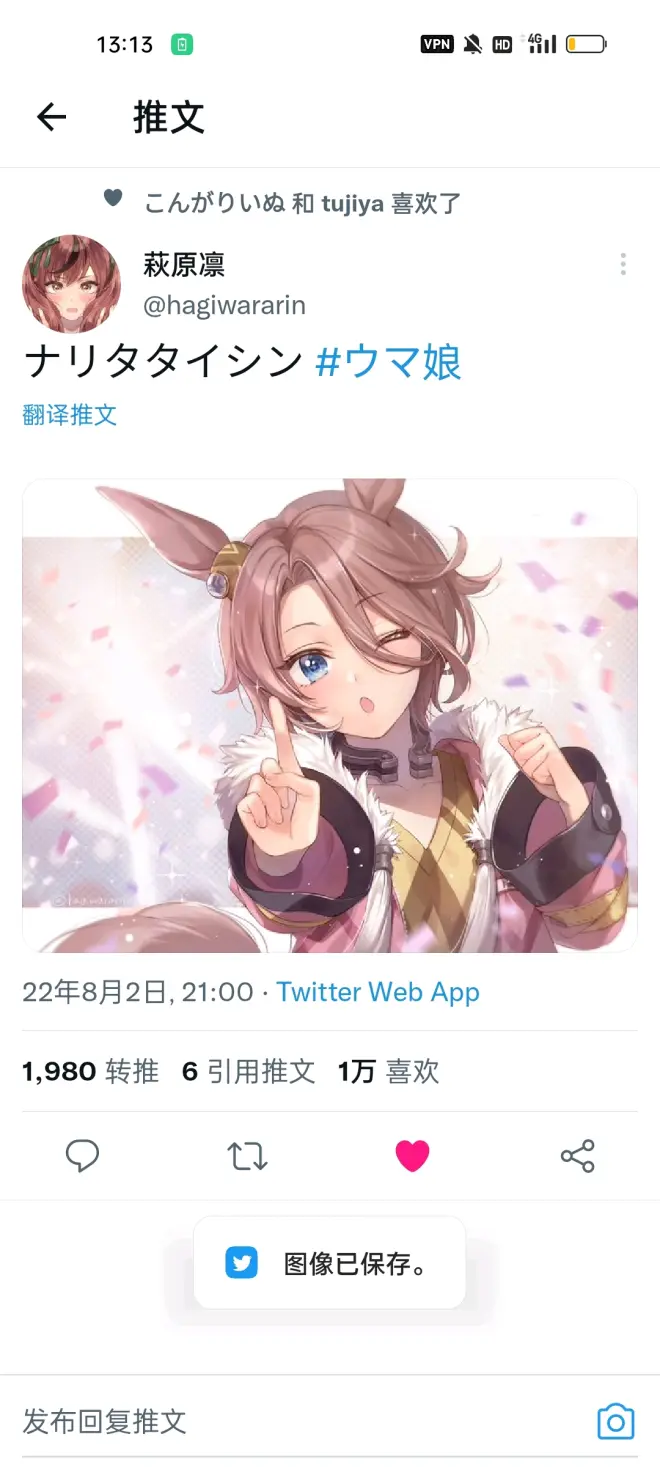Open the tweet's anime illustration image

point(330,716)
